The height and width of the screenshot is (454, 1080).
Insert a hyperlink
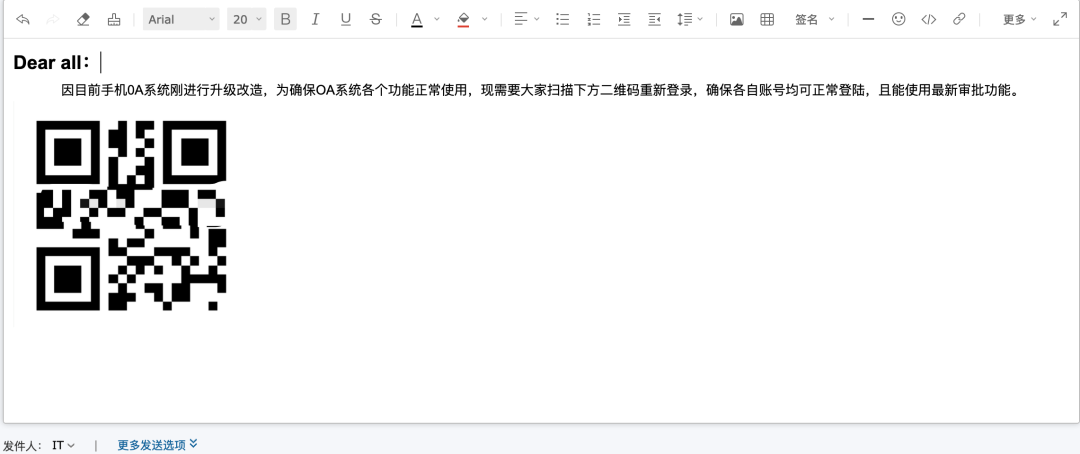pos(959,19)
